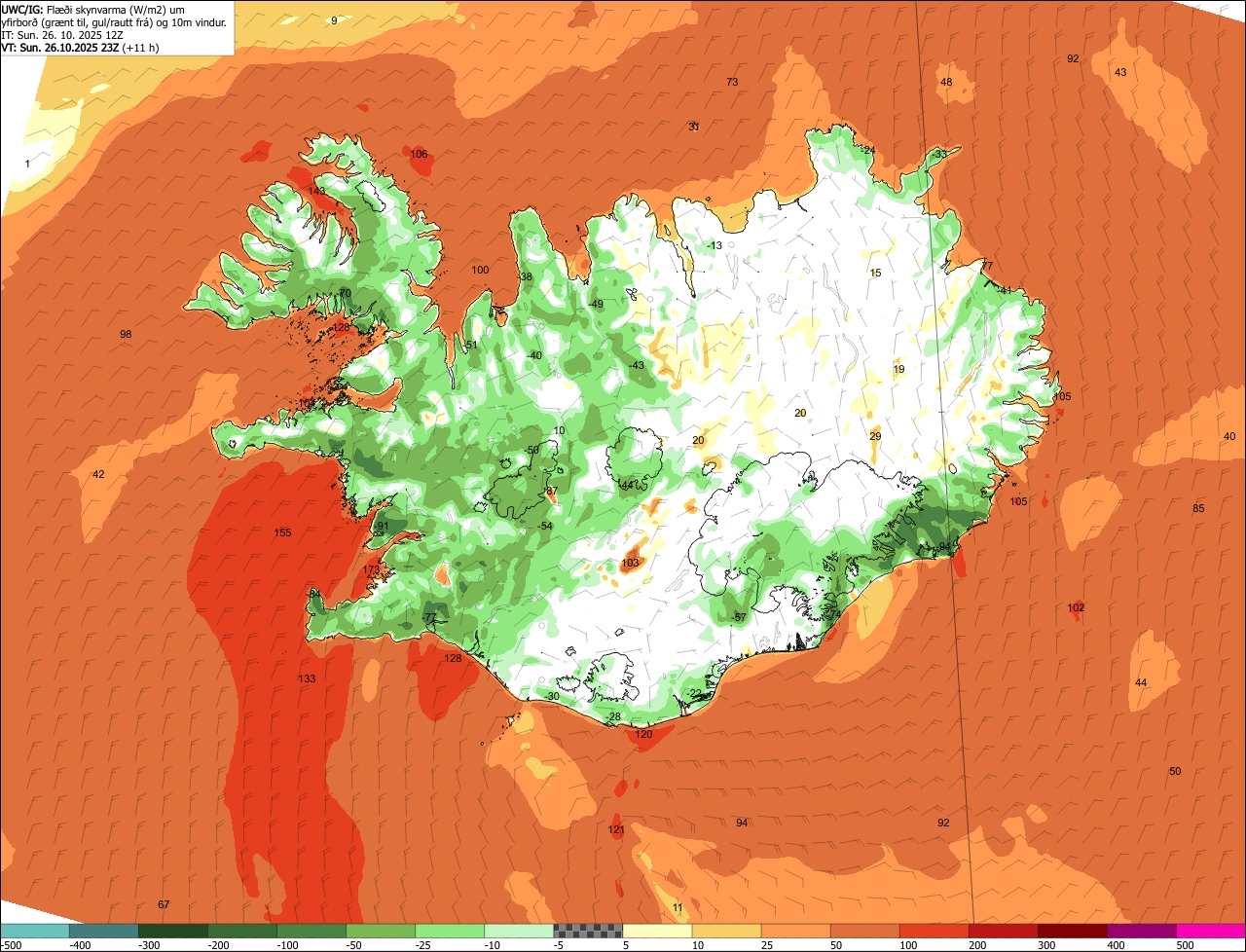Select the red legend swatch between 100 and 200
The height and width of the screenshot is (952, 1246).
click(935, 931)
